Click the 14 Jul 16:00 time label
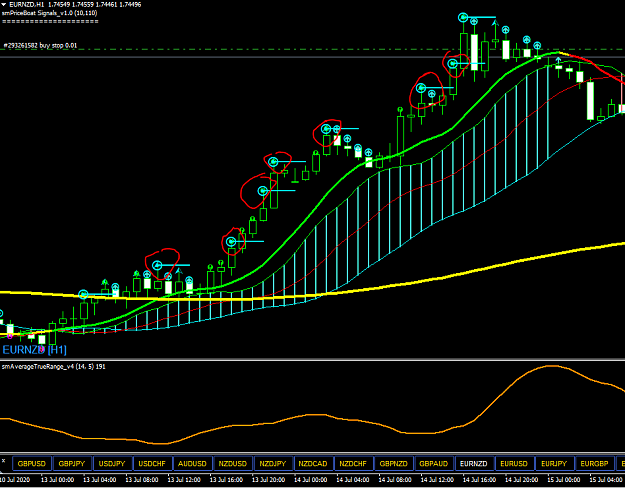The width and height of the screenshot is (625, 488). [x=480, y=480]
